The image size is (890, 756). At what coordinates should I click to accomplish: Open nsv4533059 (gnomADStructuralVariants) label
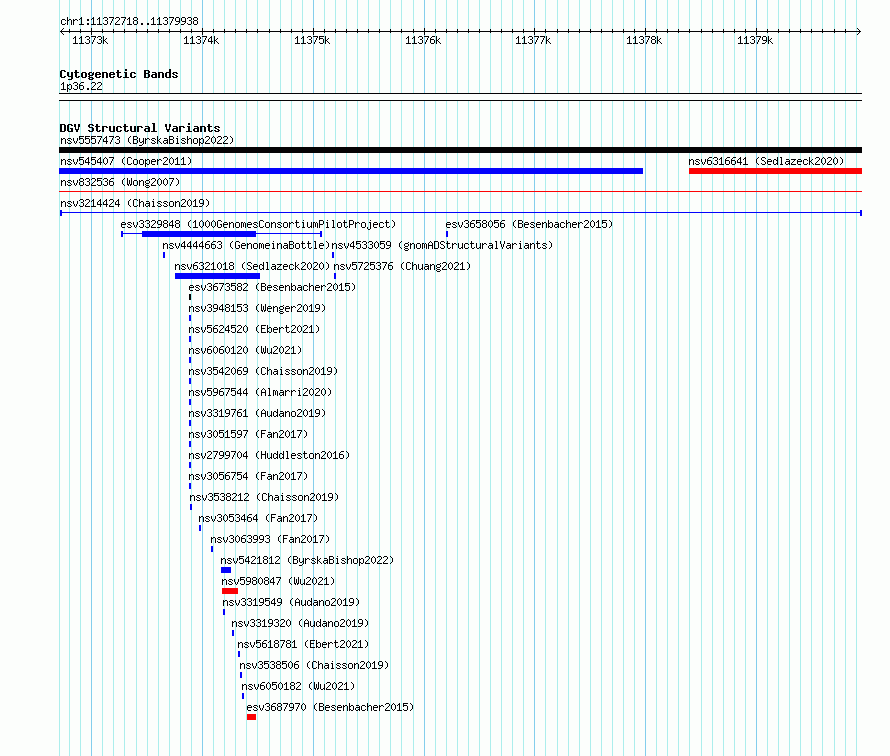point(442,245)
